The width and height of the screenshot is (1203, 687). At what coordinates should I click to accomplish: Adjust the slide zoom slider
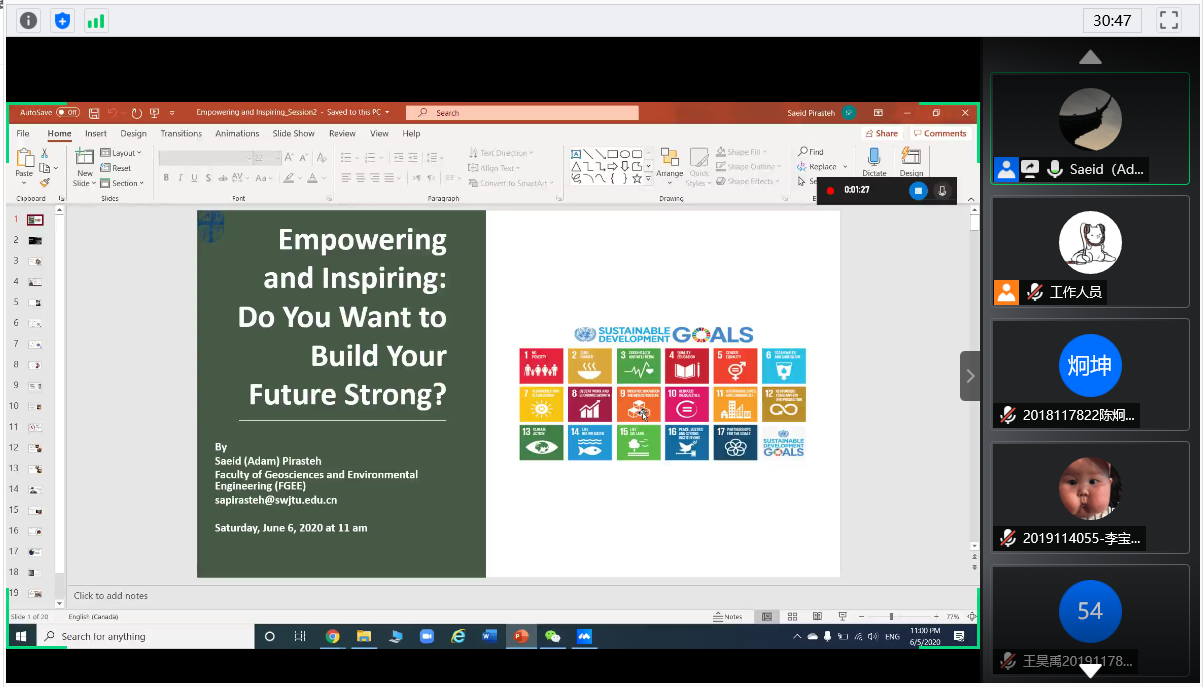tap(890, 616)
